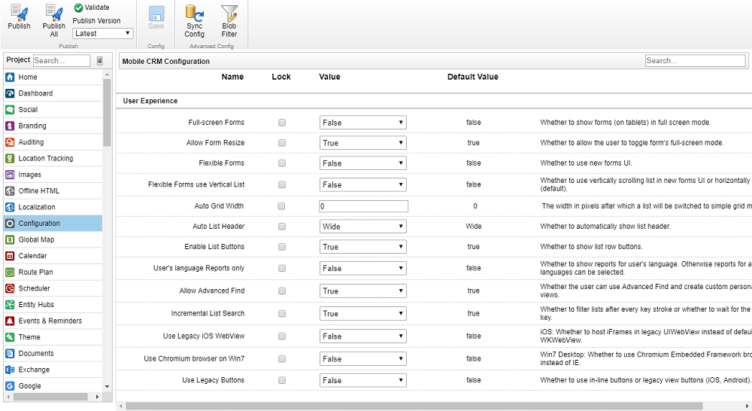Click Project list horizontal scroll right arrow
The image size is (752, 411).
click(97, 397)
